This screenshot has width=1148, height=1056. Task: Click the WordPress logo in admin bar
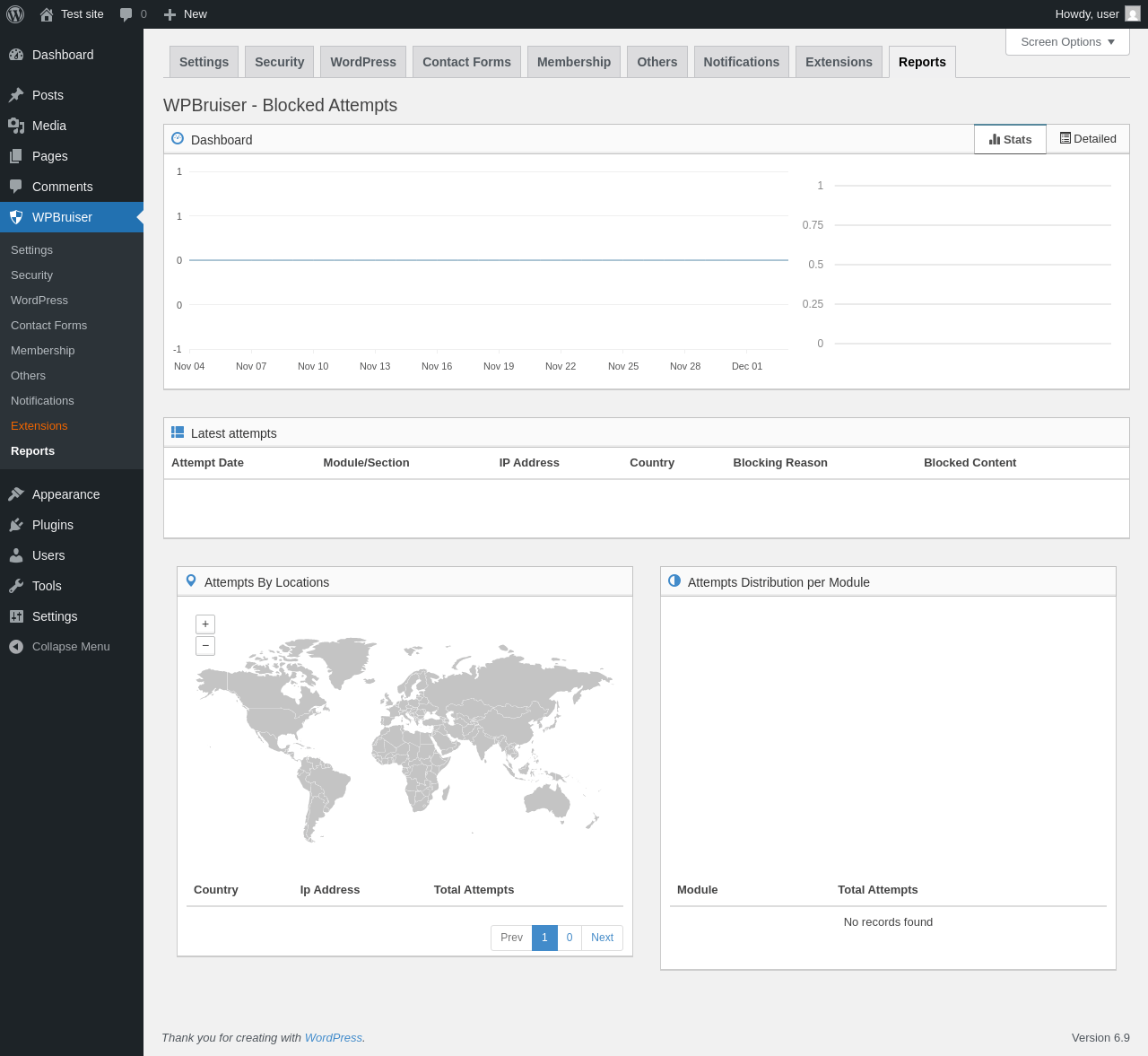pos(15,14)
